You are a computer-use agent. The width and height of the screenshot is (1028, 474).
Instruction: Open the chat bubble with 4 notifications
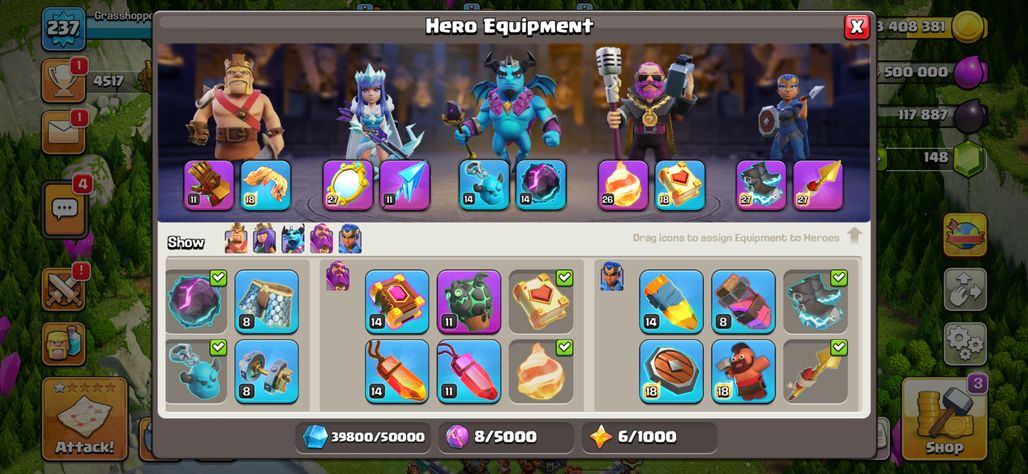[64, 210]
